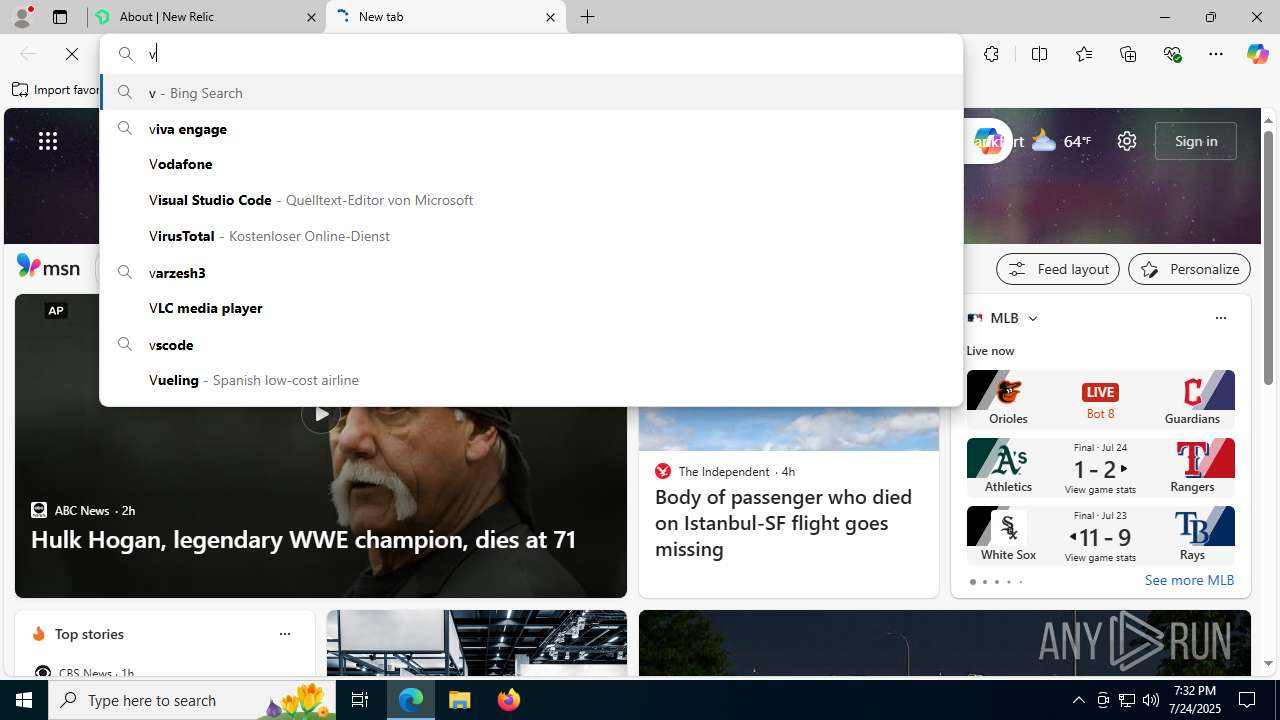This screenshot has height=720, width=1280.
Task: Open Firefox taskbar icon
Action: coord(508,700)
